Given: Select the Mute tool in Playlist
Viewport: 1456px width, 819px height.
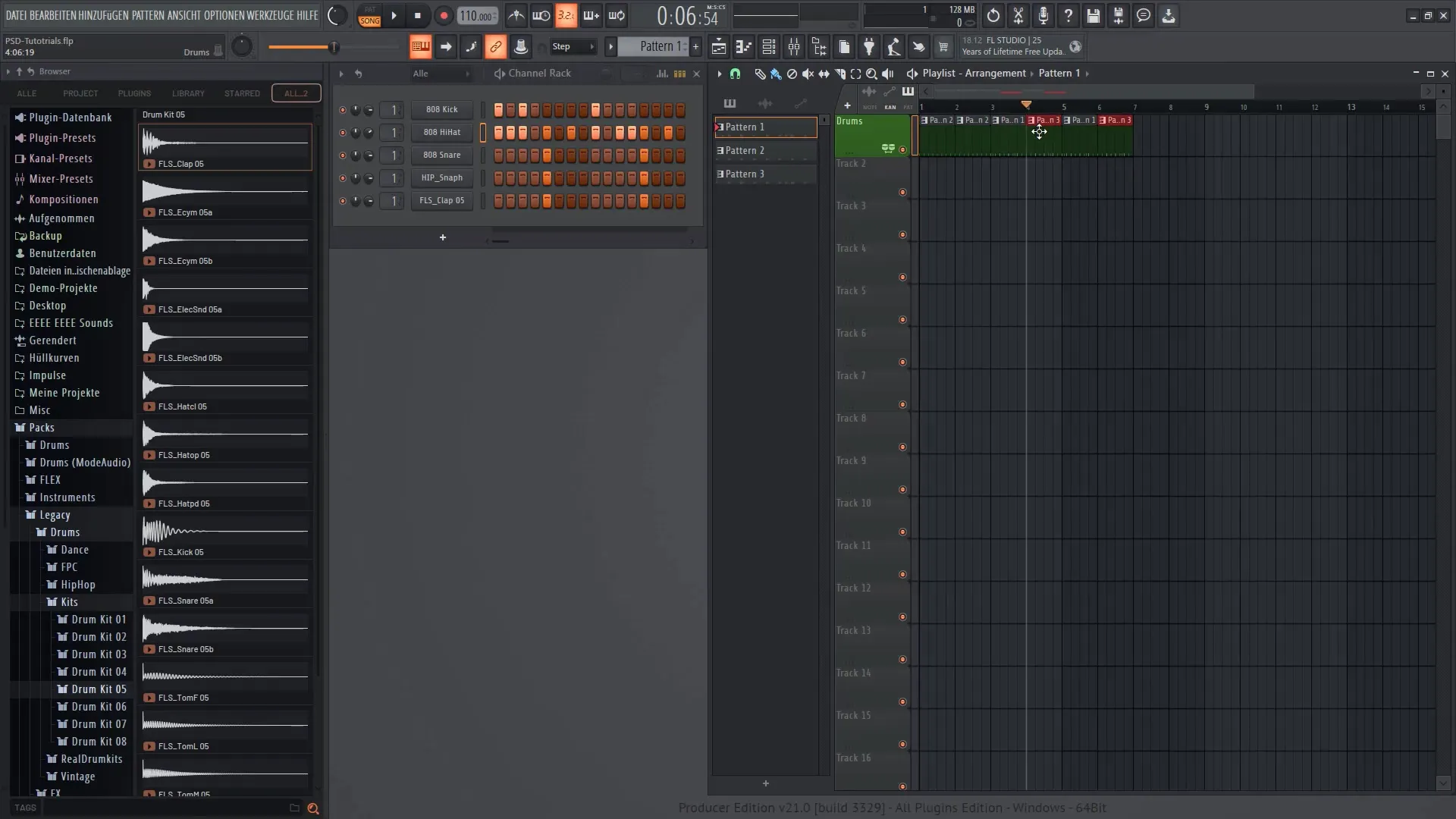Looking at the screenshot, I should click(x=808, y=74).
